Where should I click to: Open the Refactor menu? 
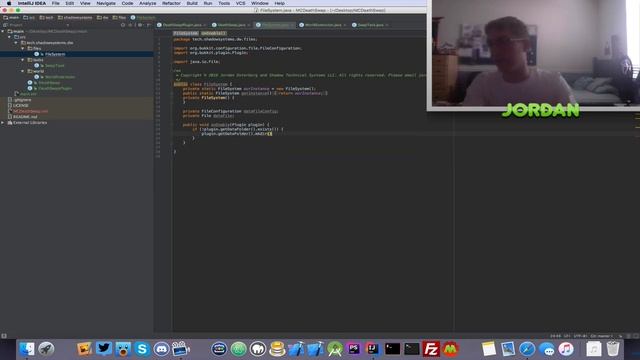pos(171,3)
